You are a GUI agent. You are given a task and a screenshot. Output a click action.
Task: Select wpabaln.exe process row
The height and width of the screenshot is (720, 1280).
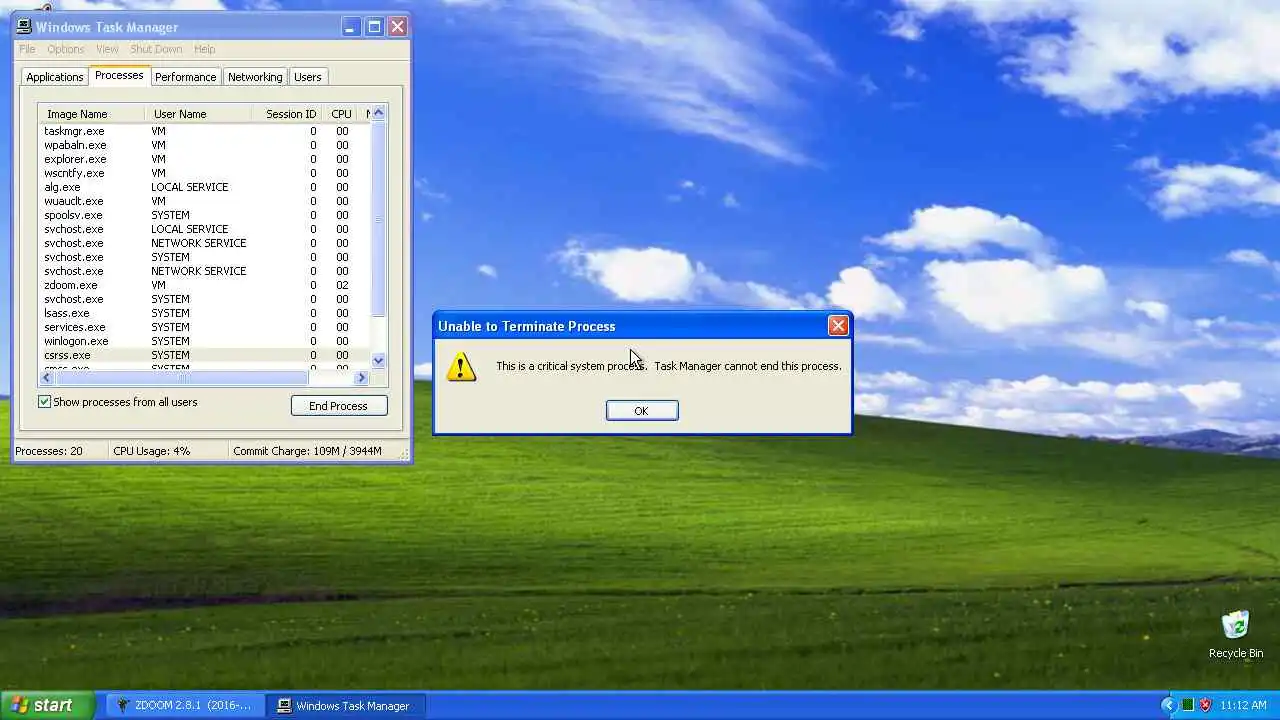coord(204,145)
